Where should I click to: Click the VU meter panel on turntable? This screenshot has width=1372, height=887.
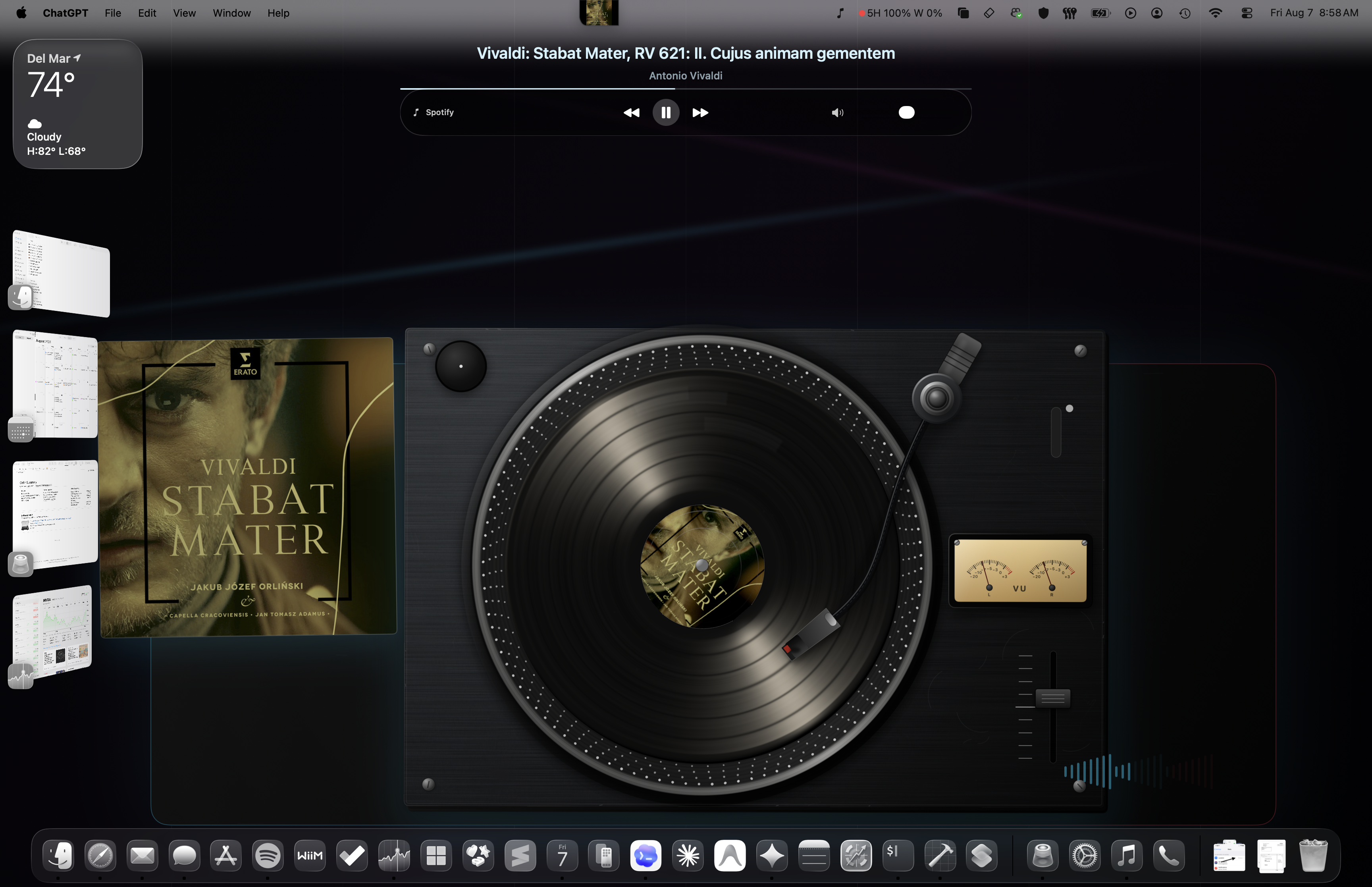pyautogui.click(x=1020, y=571)
